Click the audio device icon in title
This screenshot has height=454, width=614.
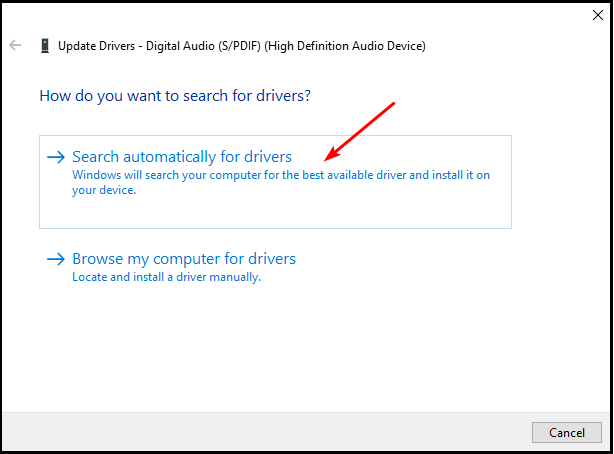[x=45, y=46]
